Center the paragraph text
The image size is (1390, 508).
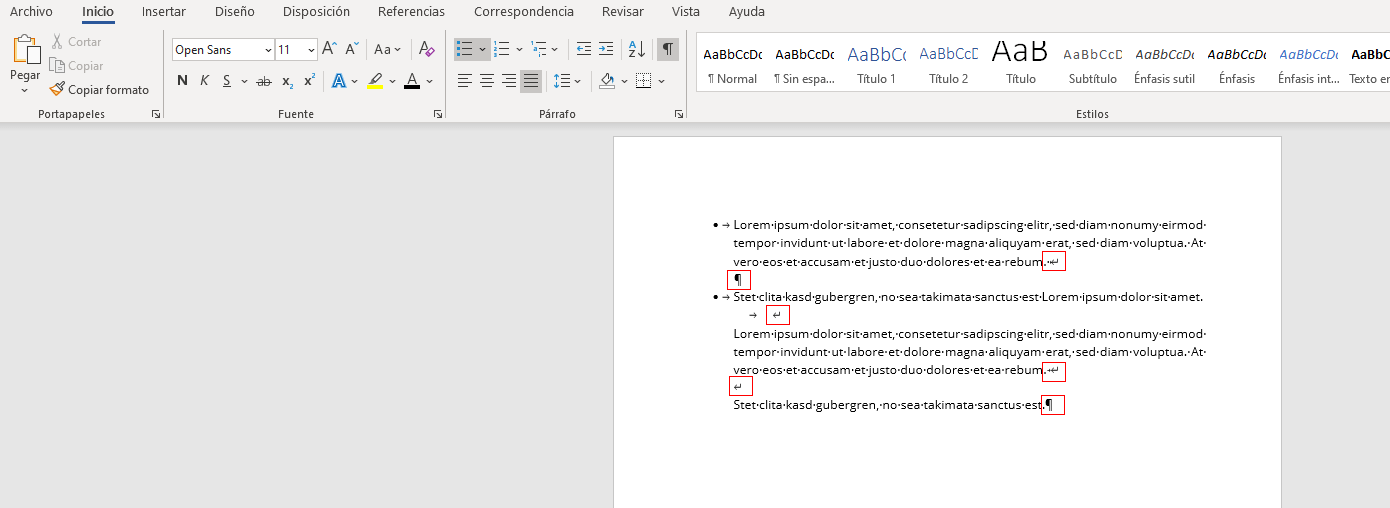pyautogui.click(x=487, y=81)
